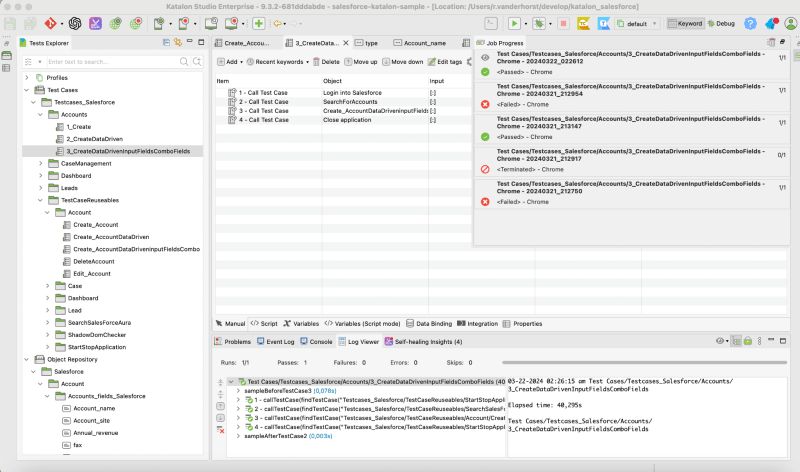Click the Record Windows monitor icon

pos(231,23)
